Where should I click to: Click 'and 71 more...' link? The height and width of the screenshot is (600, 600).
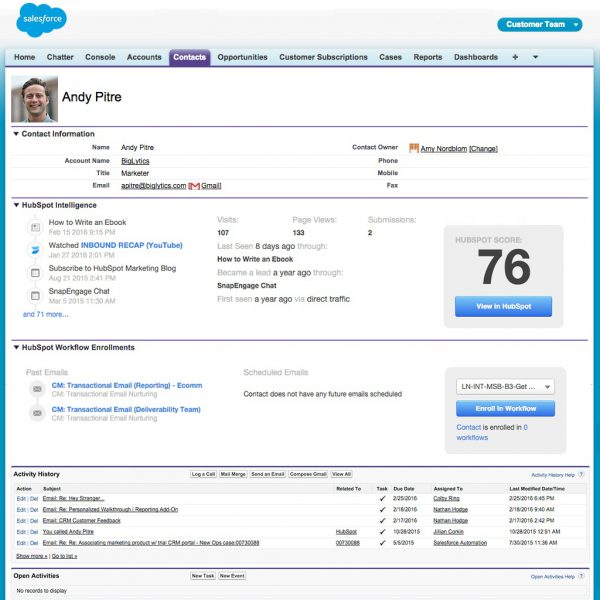click(x=46, y=314)
